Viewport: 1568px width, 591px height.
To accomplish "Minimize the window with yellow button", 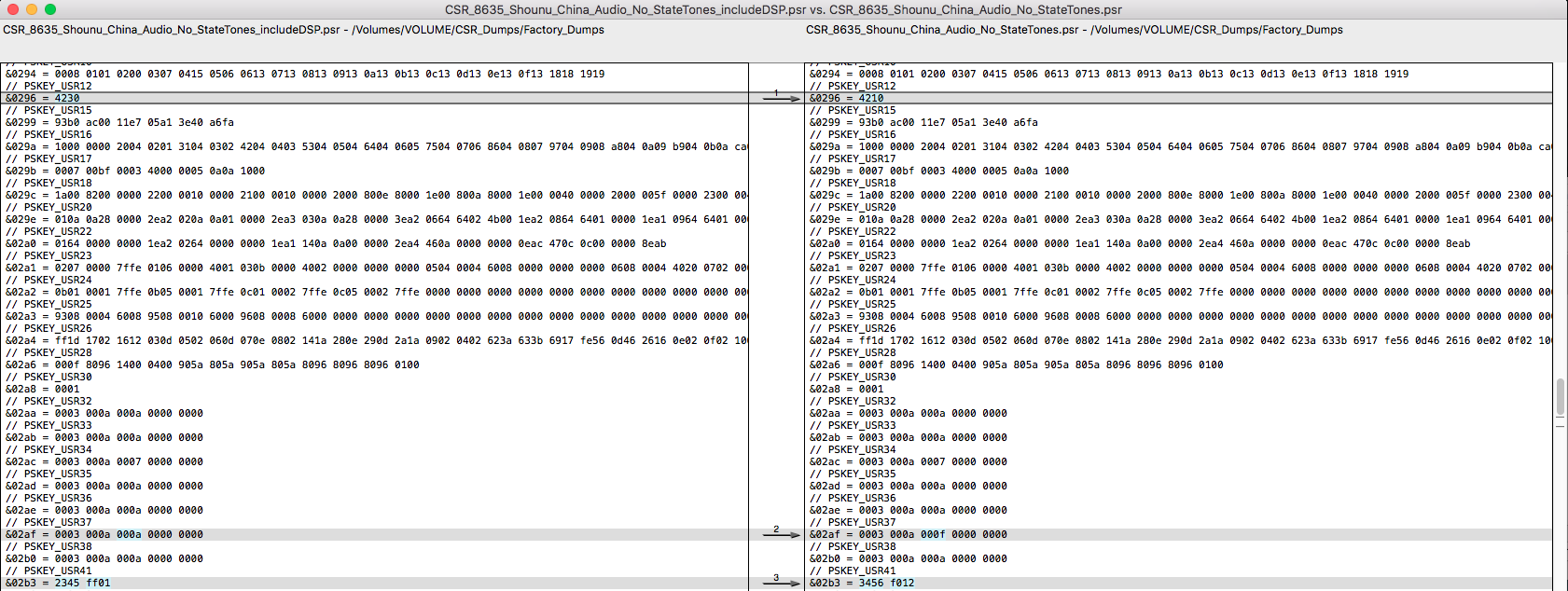I will coord(31,9).
